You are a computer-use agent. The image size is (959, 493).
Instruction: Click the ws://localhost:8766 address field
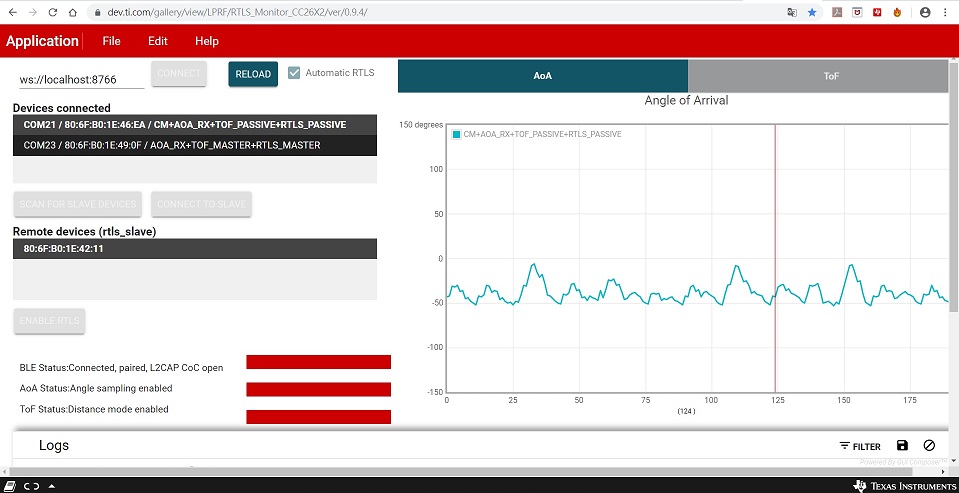81,80
